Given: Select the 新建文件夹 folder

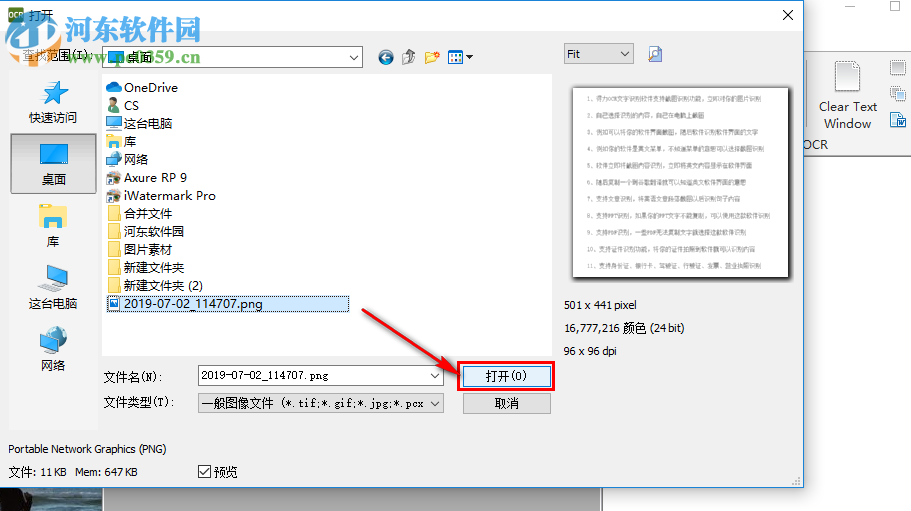Looking at the screenshot, I should (x=146, y=268).
